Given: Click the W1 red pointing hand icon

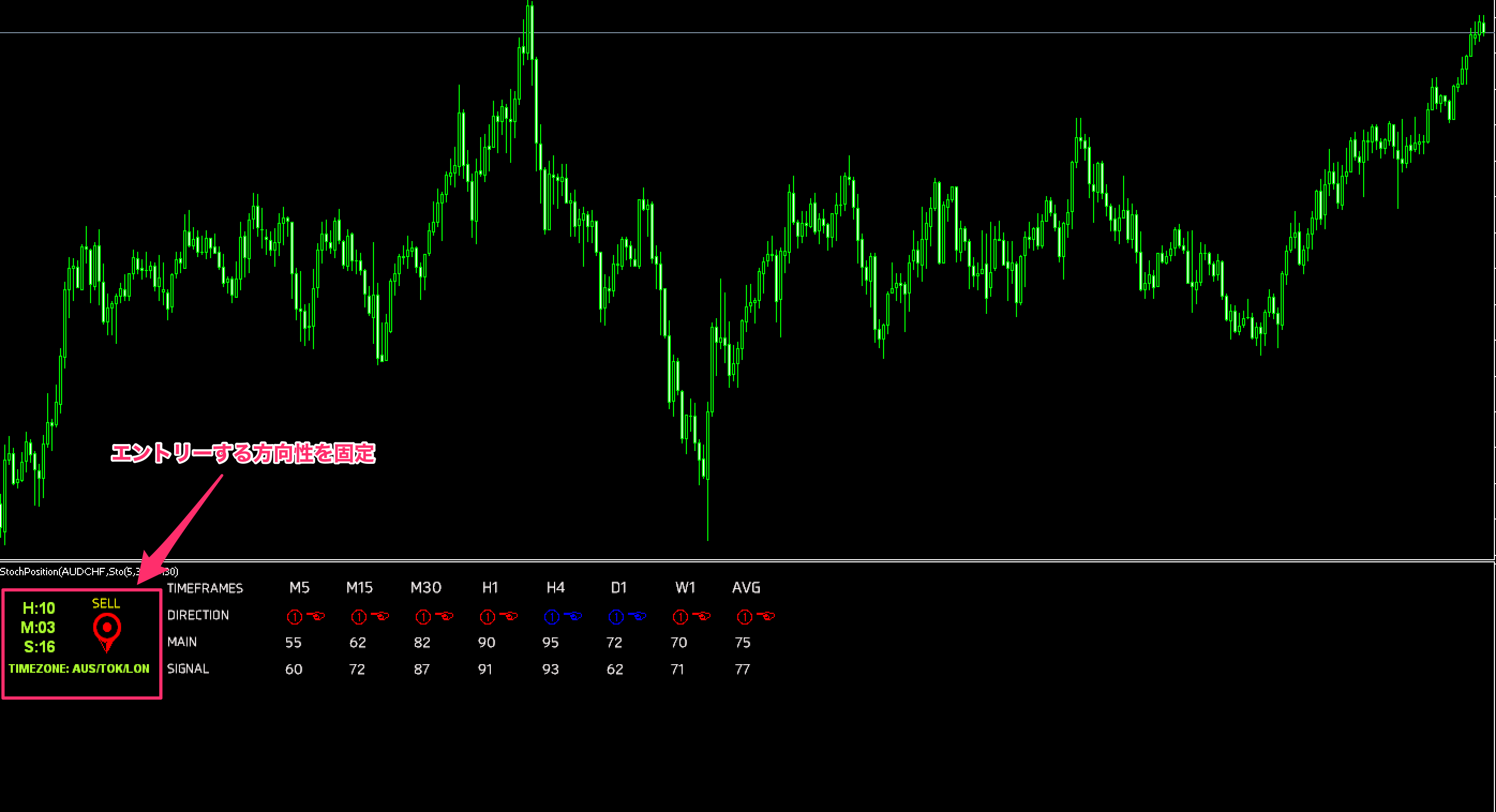Looking at the screenshot, I should pyautogui.click(x=702, y=616).
